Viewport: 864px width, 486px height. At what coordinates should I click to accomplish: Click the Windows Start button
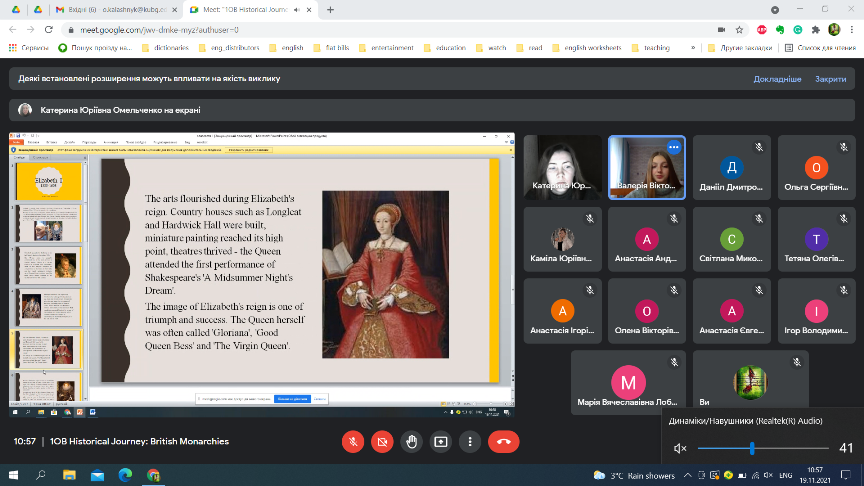[13, 473]
